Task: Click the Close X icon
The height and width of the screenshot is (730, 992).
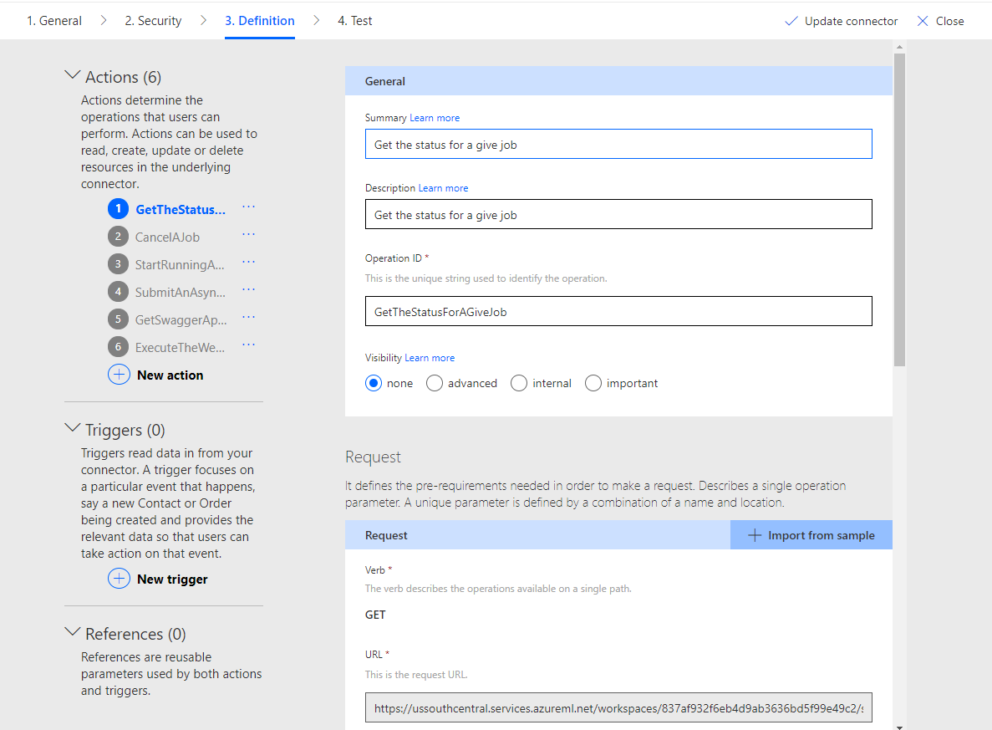Action: click(924, 20)
